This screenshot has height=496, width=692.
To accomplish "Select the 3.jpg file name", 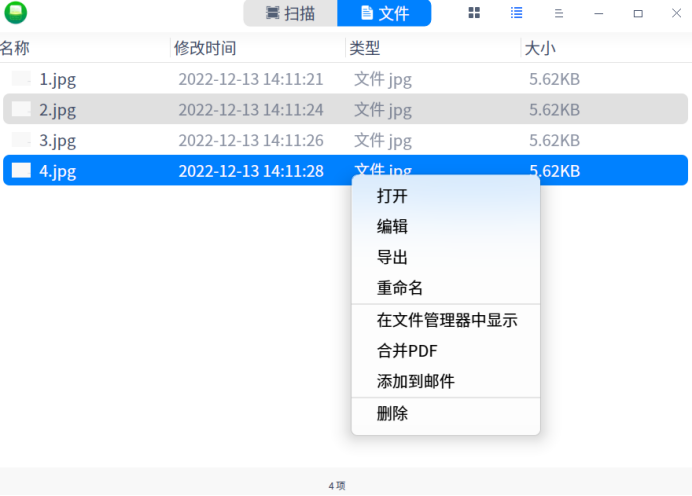I will (x=57, y=140).
